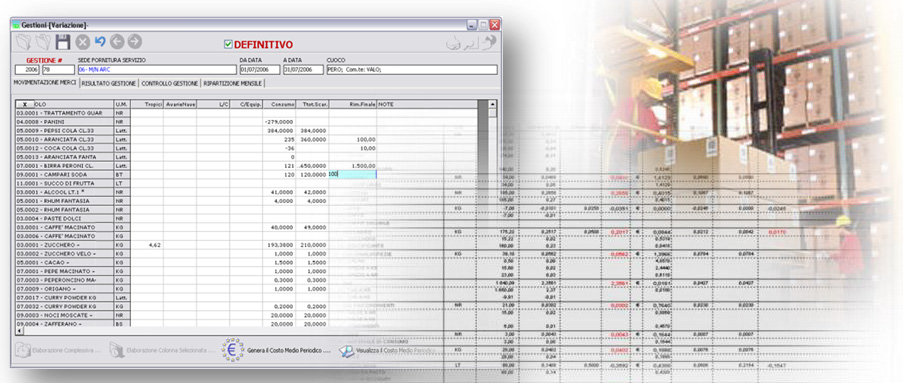Uncheck the DEFINITIVO checkbox
The width and height of the screenshot is (903, 383).
coord(228,44)
